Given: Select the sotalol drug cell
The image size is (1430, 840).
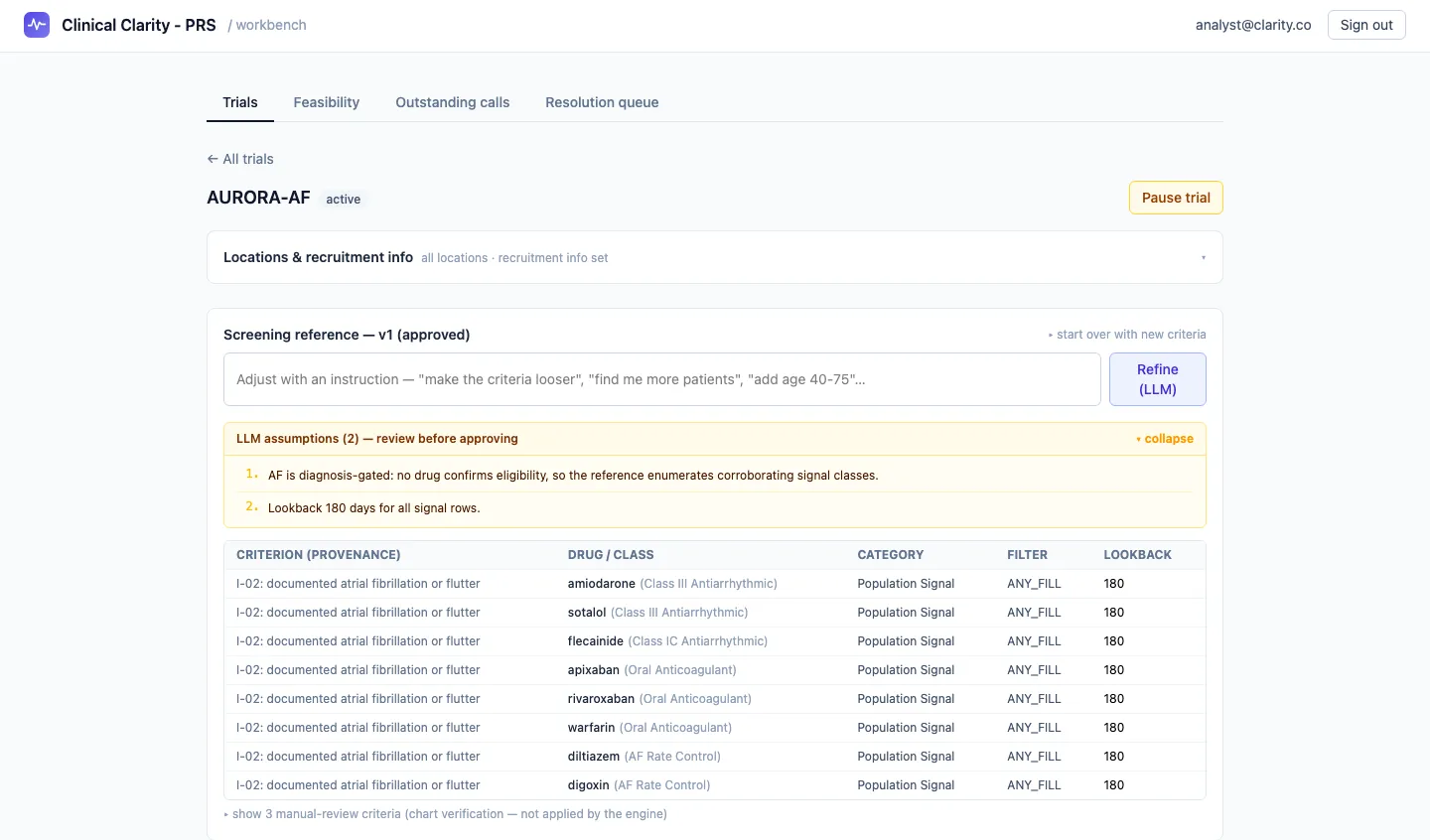Looking at the screenshot, I should pyautogui.click(x=657, y=613).
